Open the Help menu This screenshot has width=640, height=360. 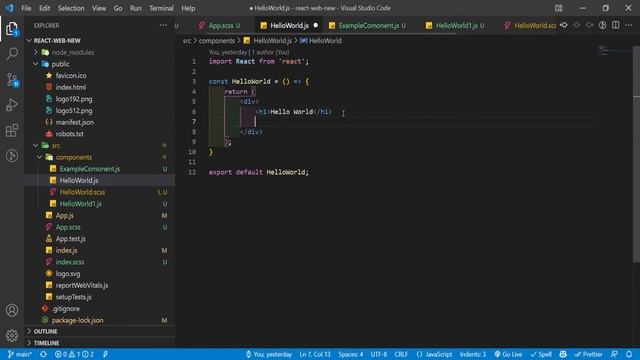pyautogui.click(x=188, y=8)
